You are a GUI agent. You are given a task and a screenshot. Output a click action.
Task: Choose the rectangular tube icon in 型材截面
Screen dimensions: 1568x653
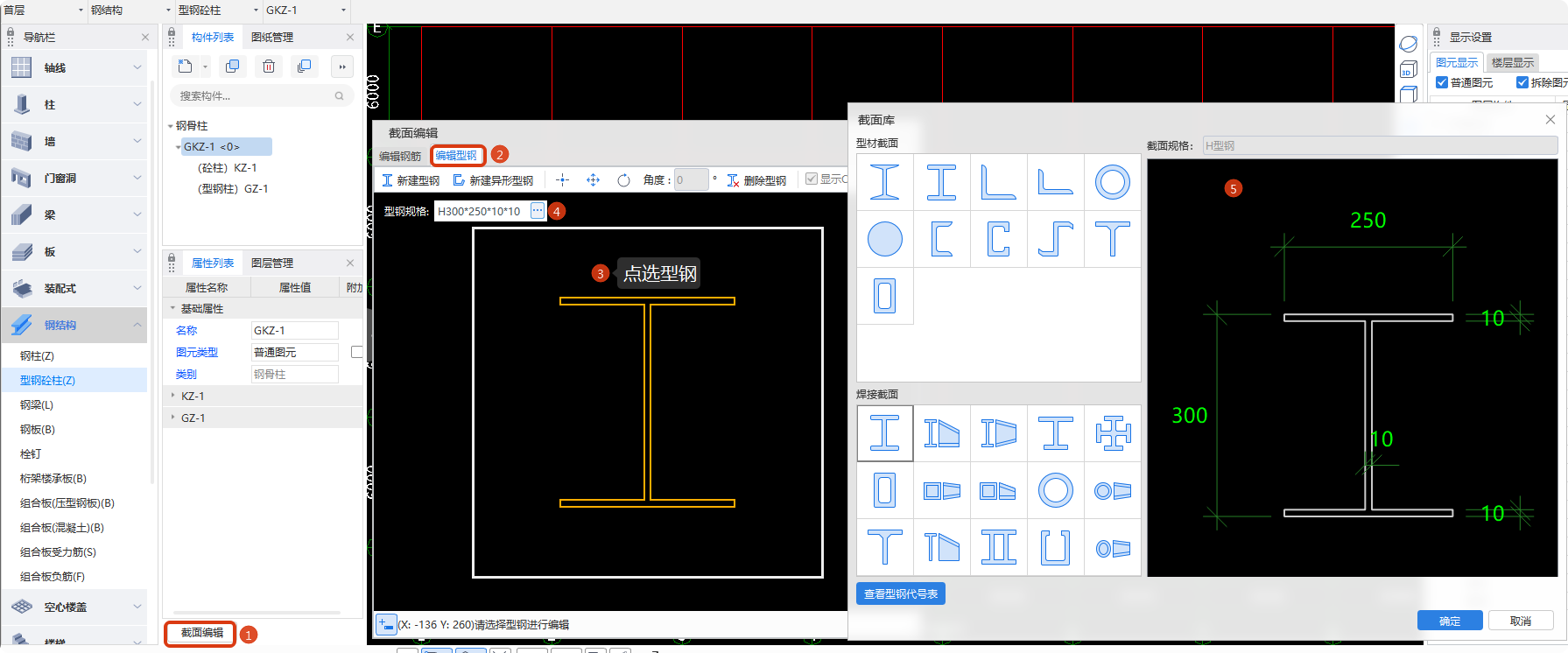click(884, 296)
